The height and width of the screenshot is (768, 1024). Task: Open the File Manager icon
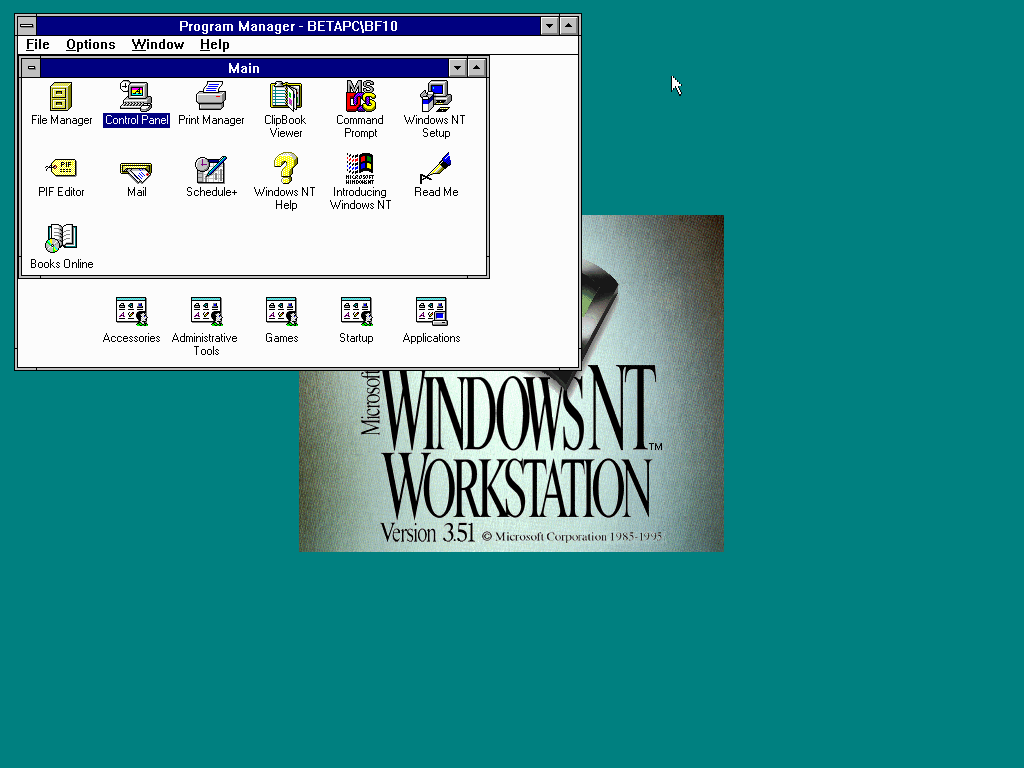tap(61, 97)
